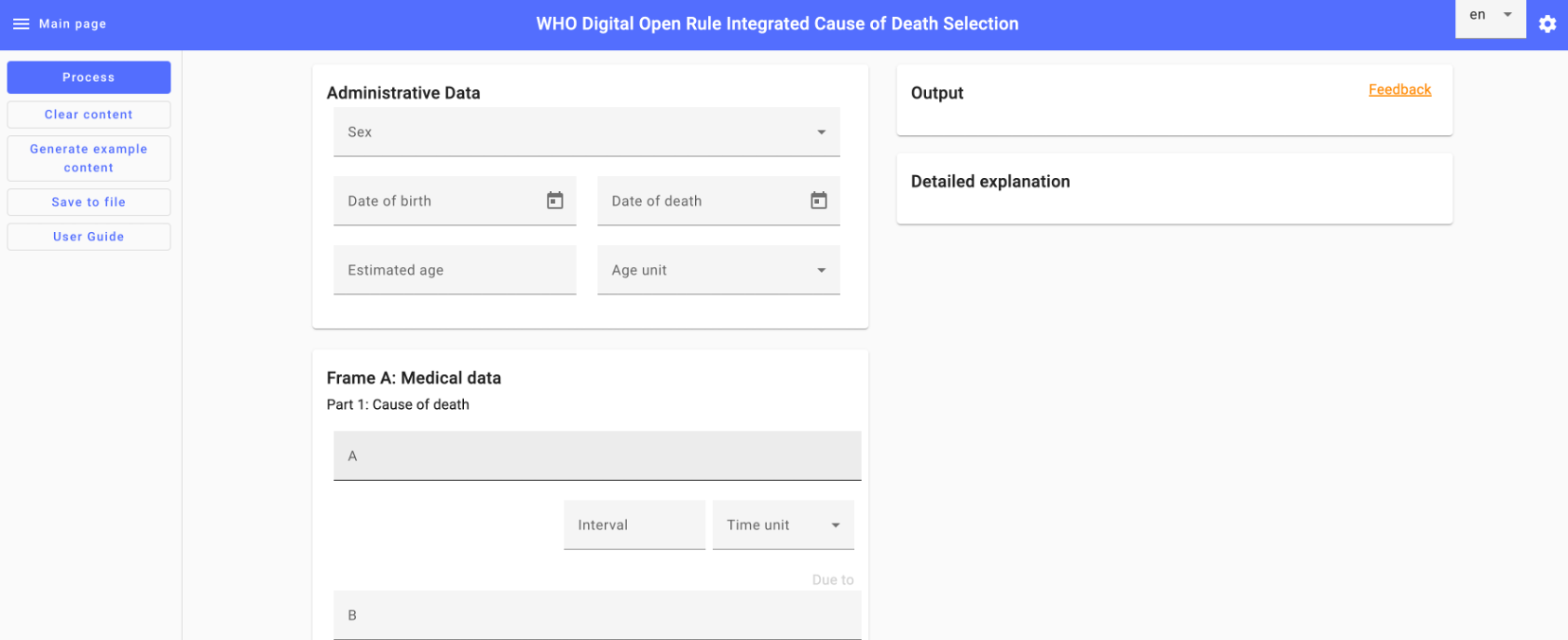The width and height of the screenshot is (1568, 640).
Task: Open the settings gear icon
Action: (x=1547, y=25)
